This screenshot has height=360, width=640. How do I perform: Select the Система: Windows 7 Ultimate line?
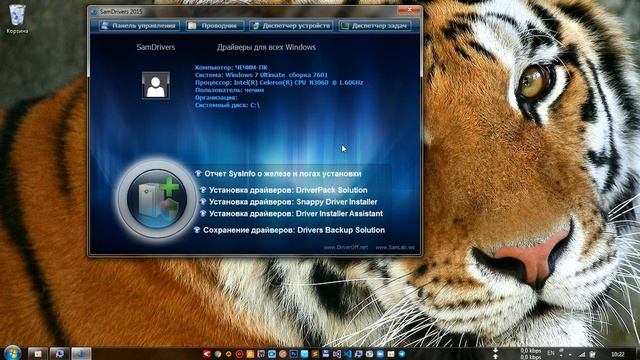(261, 75)
